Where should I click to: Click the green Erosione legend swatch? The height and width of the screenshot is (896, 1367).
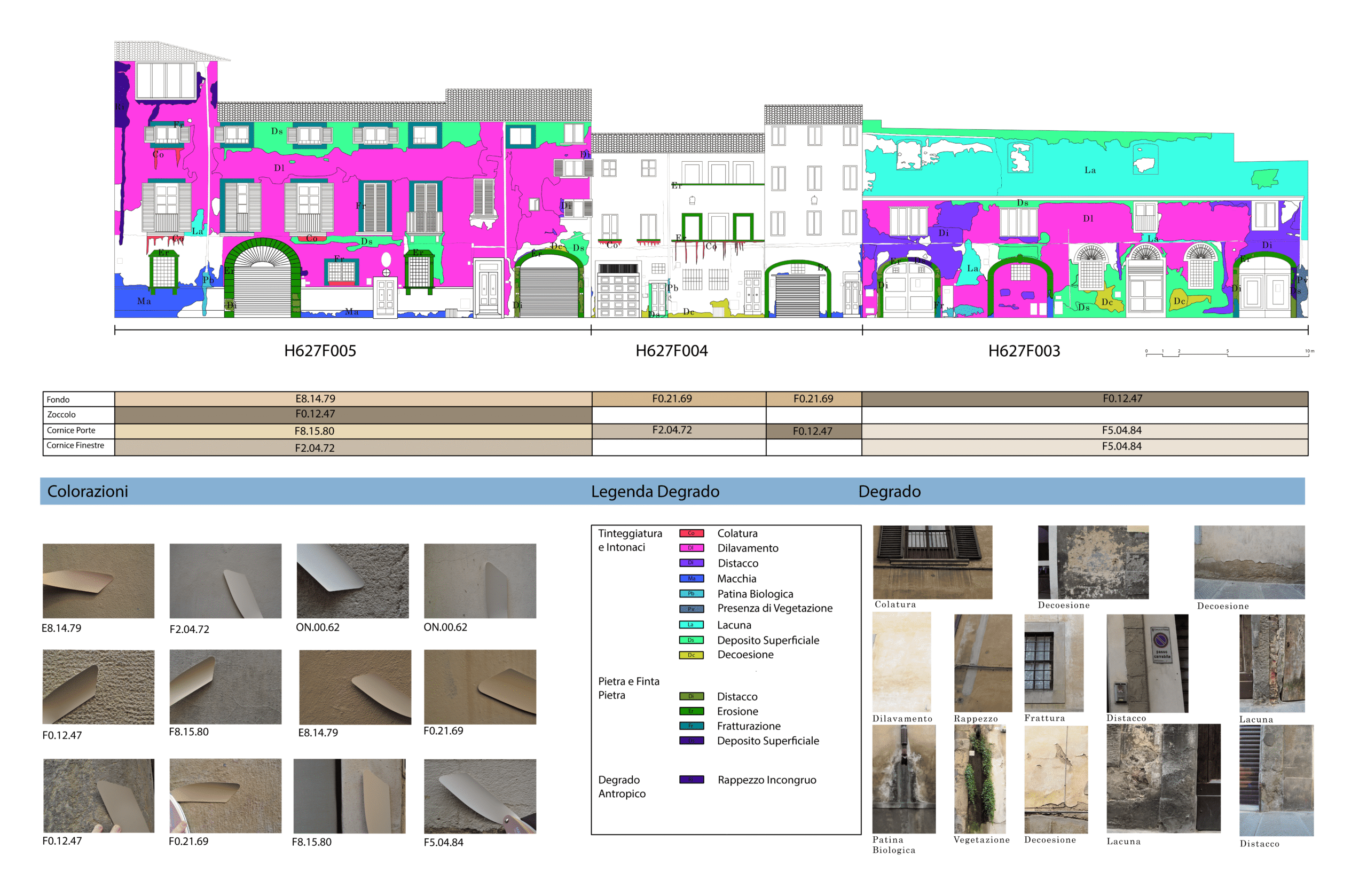coord(691,711)
